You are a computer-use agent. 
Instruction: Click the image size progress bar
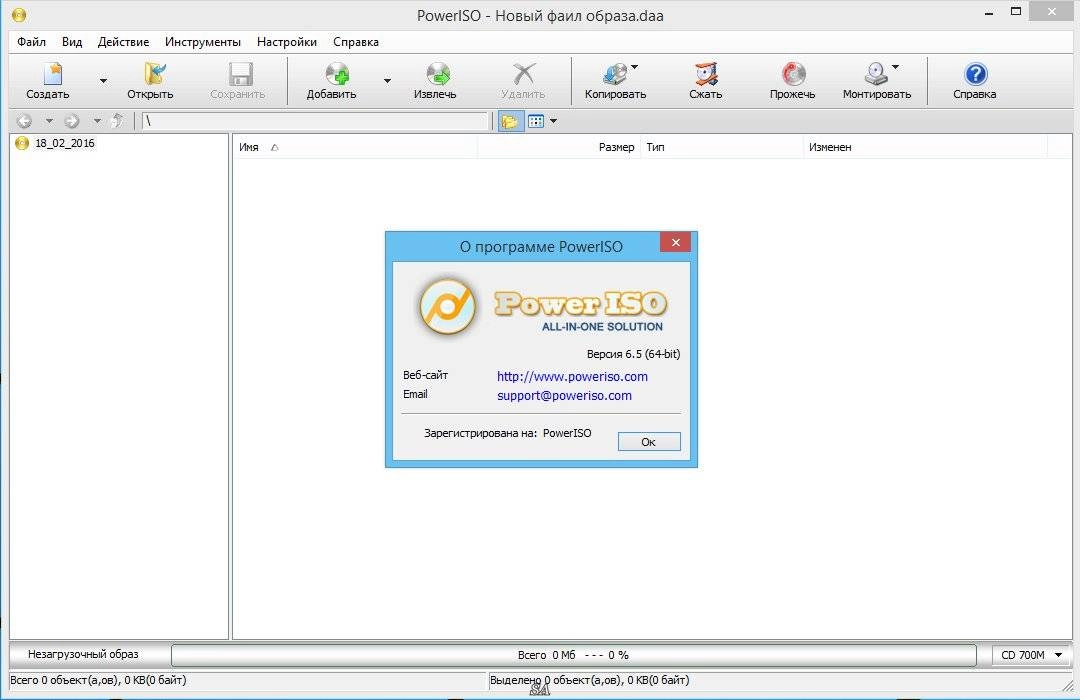573,655
